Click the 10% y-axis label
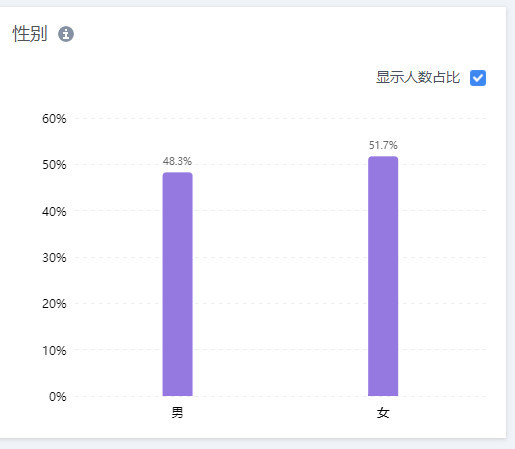This screenshot has width=515, height=449. (54, 351)
